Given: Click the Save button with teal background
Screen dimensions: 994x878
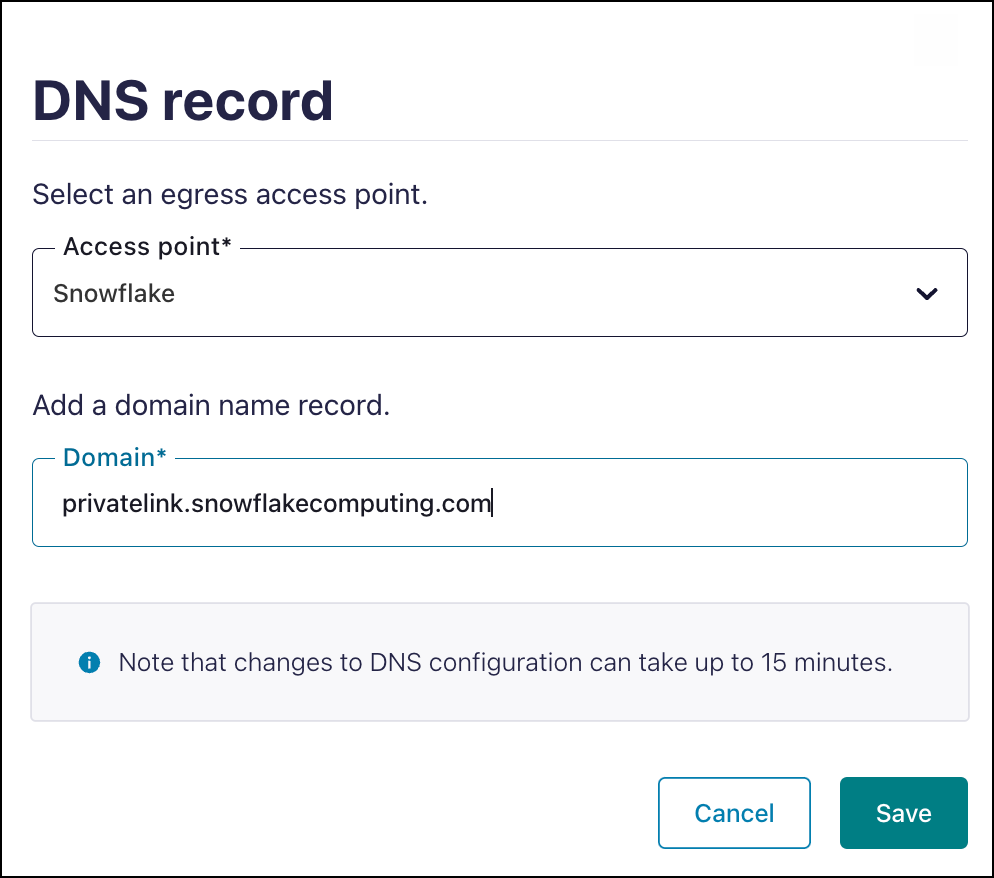Looking at the screenshot, I should tap(903, 813).
